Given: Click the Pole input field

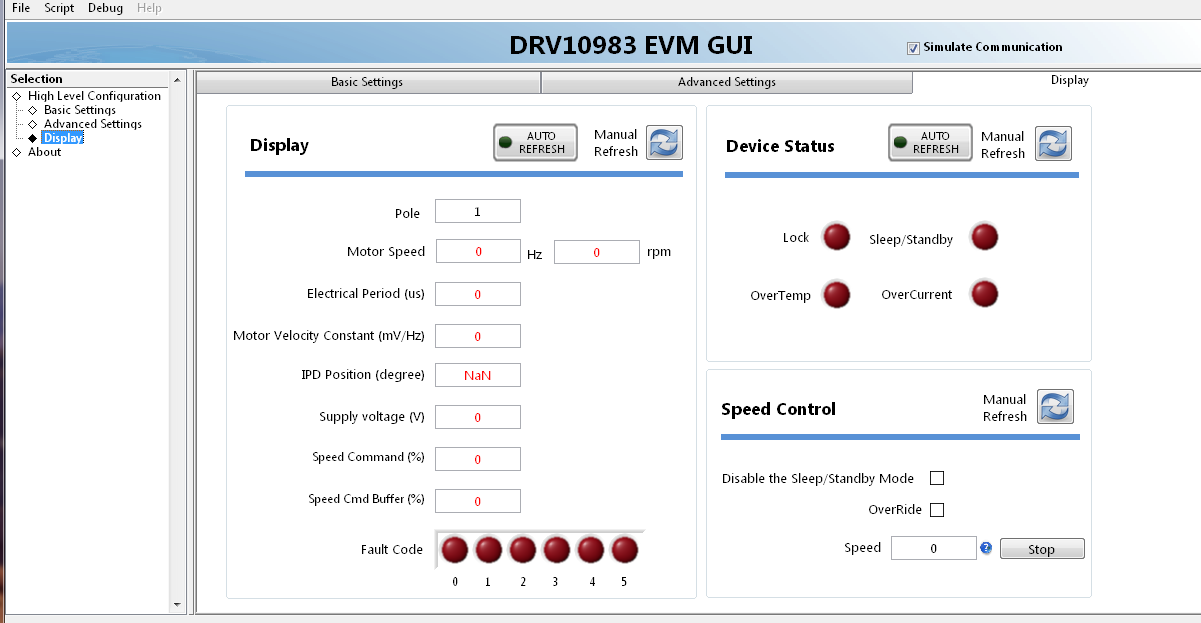Looking at the screenshot, I should click(478, 211).
